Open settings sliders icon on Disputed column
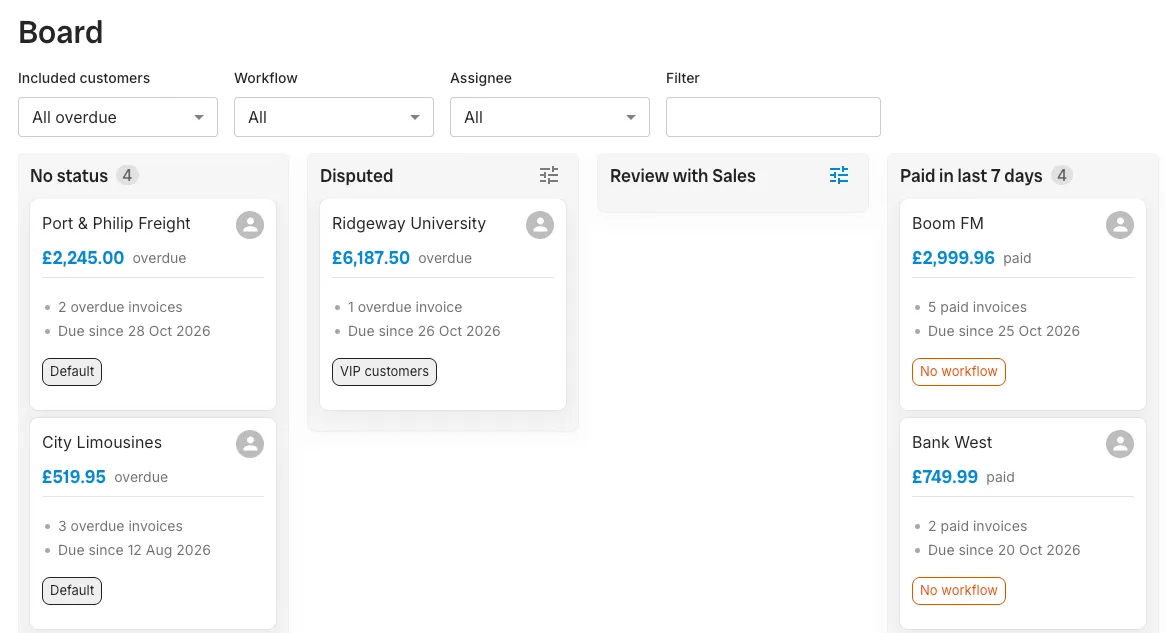This screenshot has width=1166, height=633. [x=549, y=176]
